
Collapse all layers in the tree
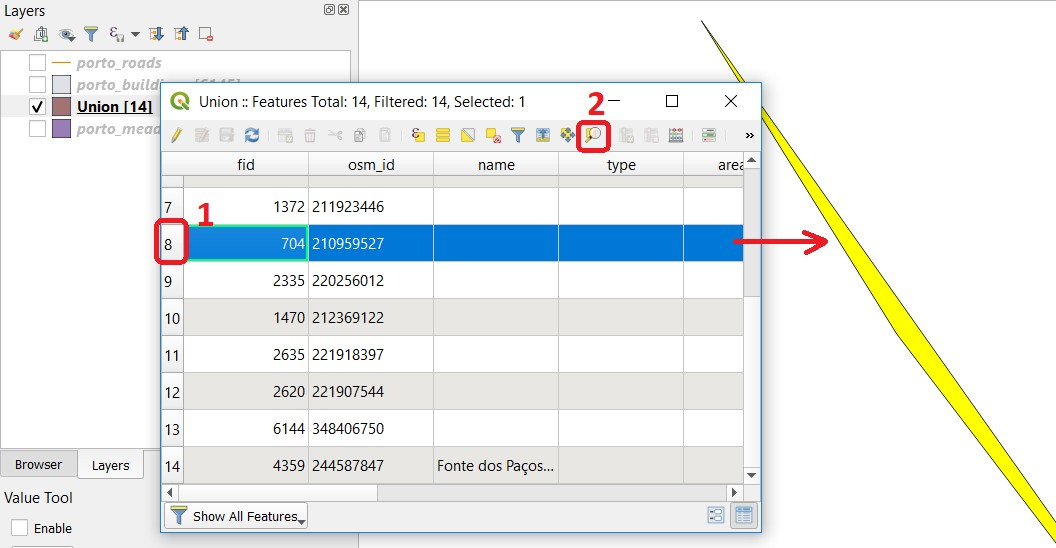(181, 34)
